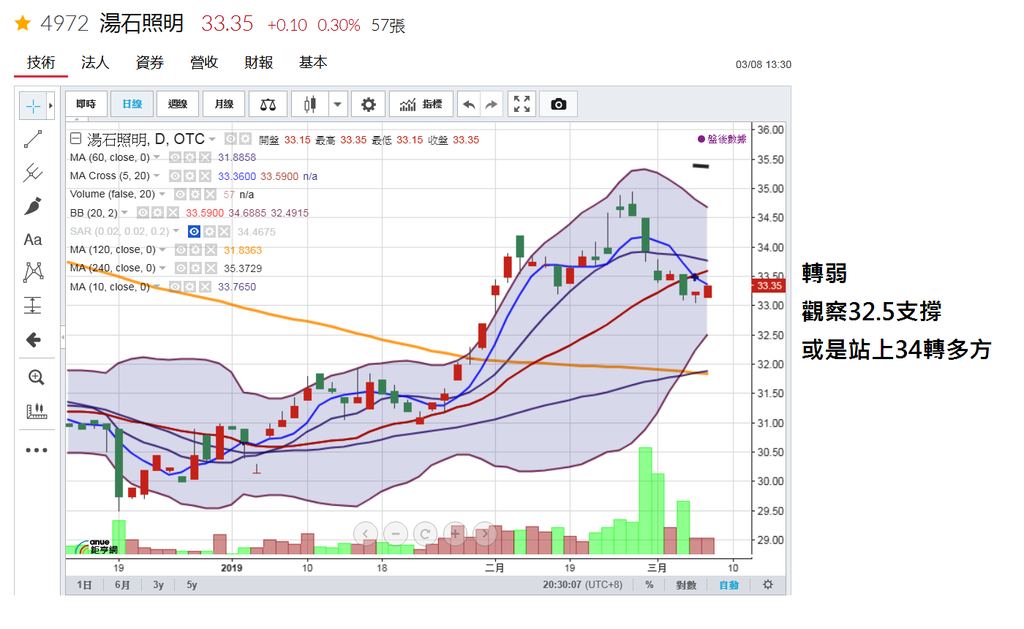Undo the last chart action
The width and height of the screenshot is (1024, 629).
pyautogui.click(x=468, y=104)
